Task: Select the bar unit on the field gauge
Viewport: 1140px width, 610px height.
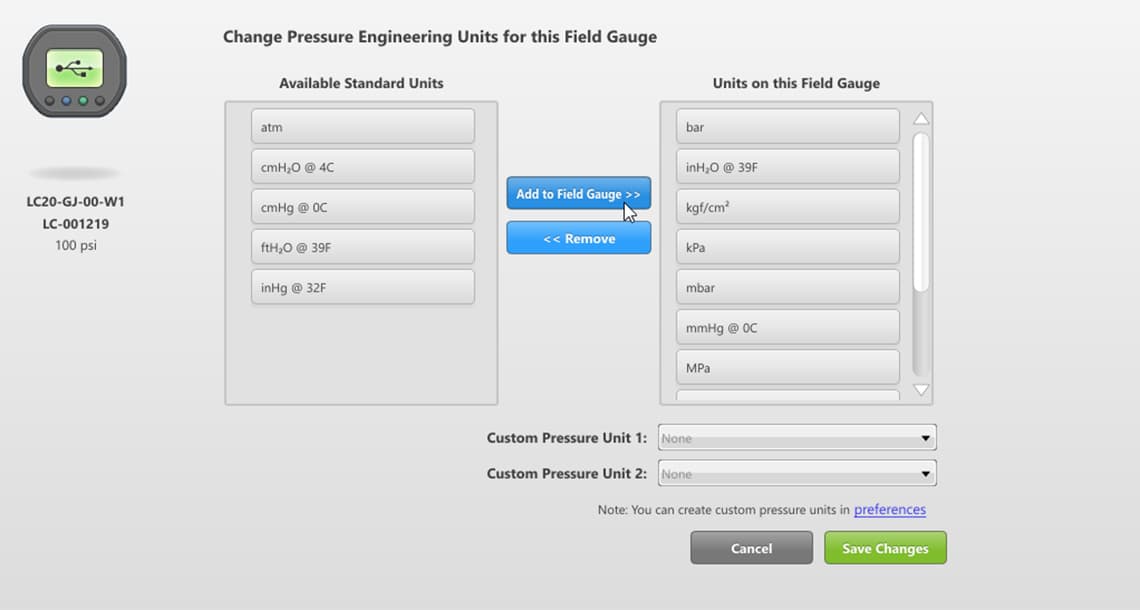Action: [x=787, y=126]
